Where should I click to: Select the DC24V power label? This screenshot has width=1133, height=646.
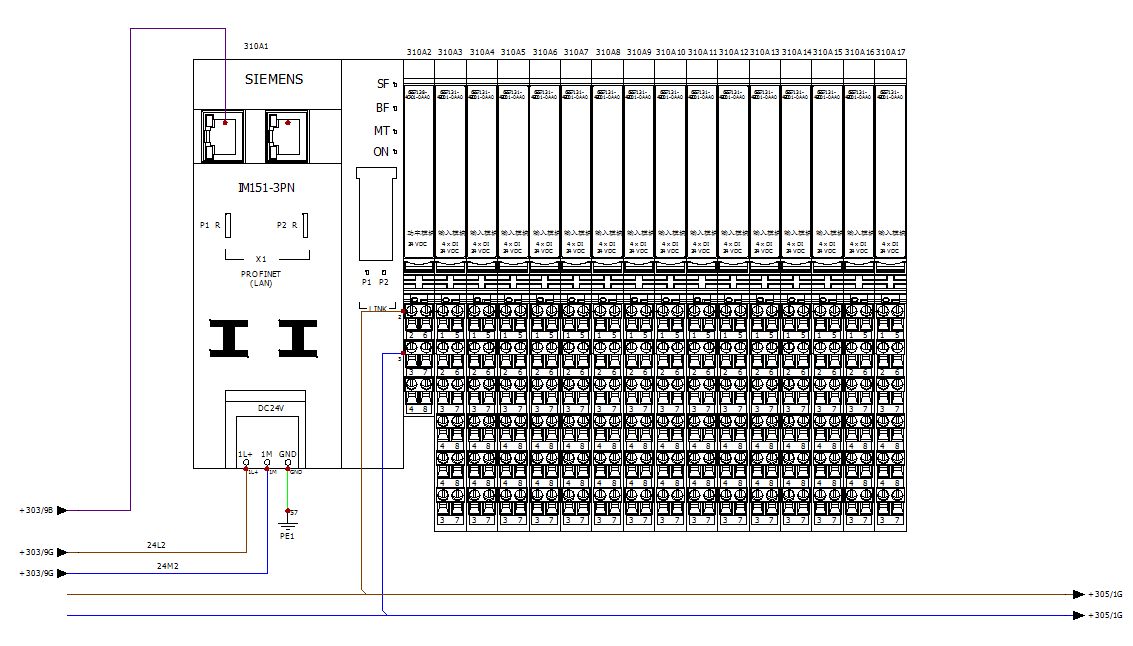pos(271,408)
